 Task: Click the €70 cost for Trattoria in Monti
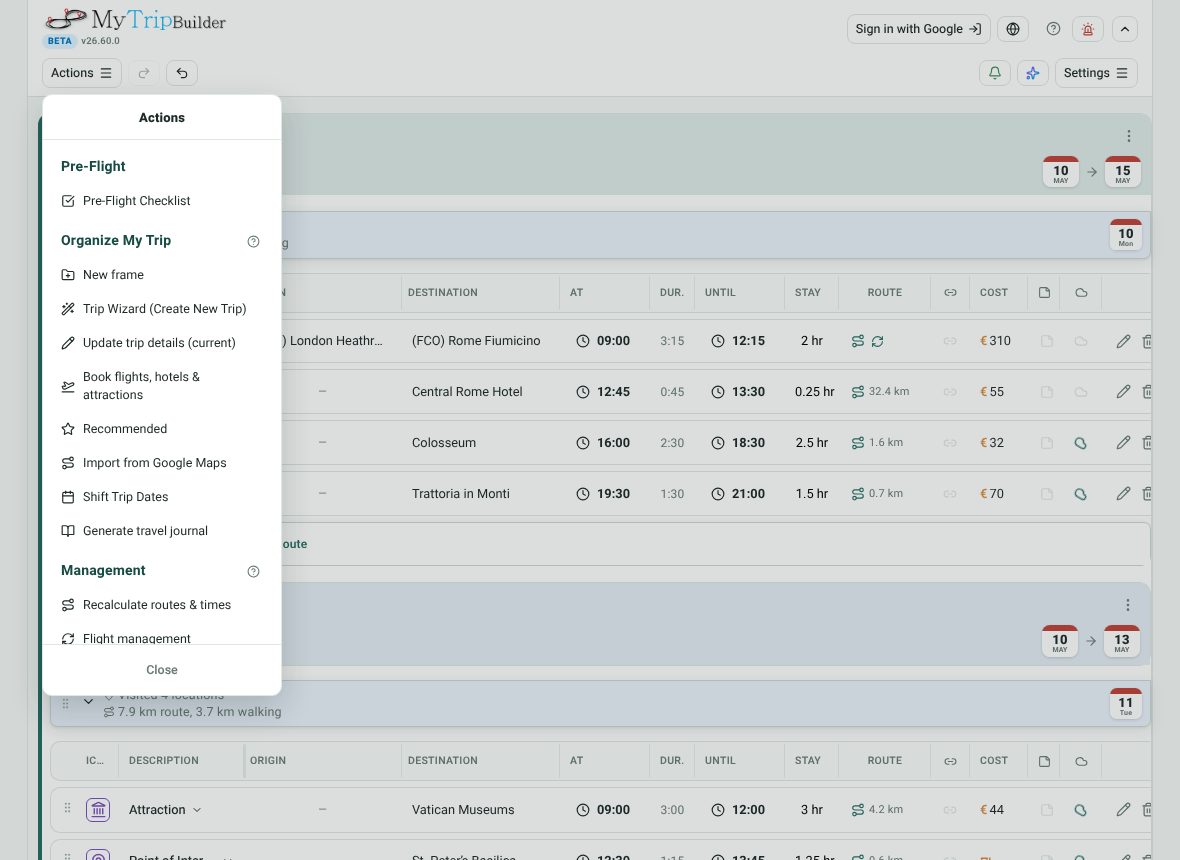click(x=992, y=494)
